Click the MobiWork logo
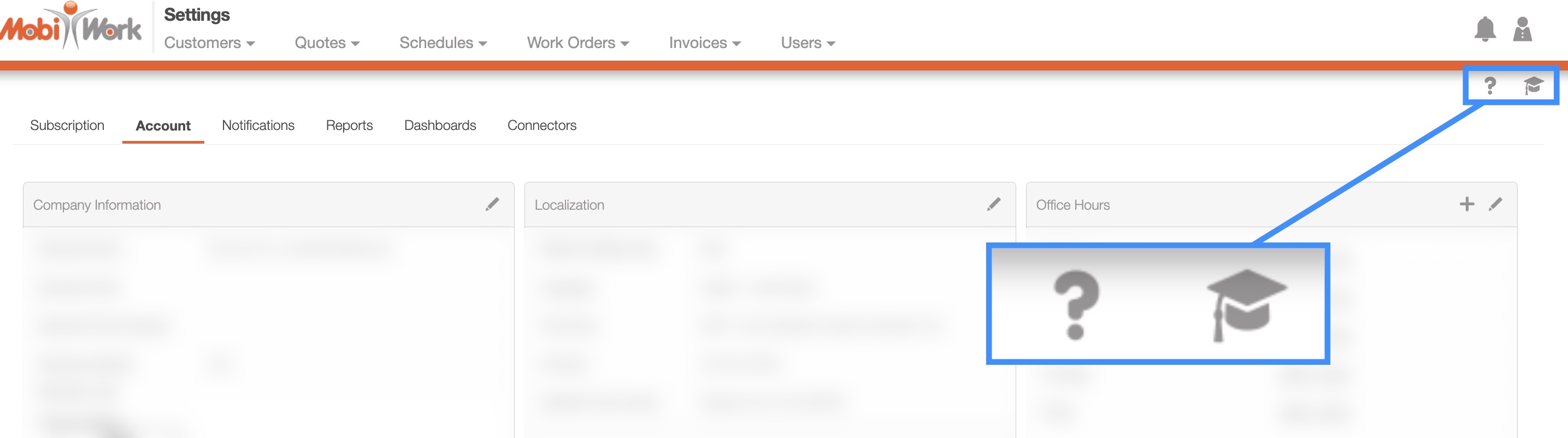Image resolution: width=1568 pixels, height=438 pixels. 71,27
